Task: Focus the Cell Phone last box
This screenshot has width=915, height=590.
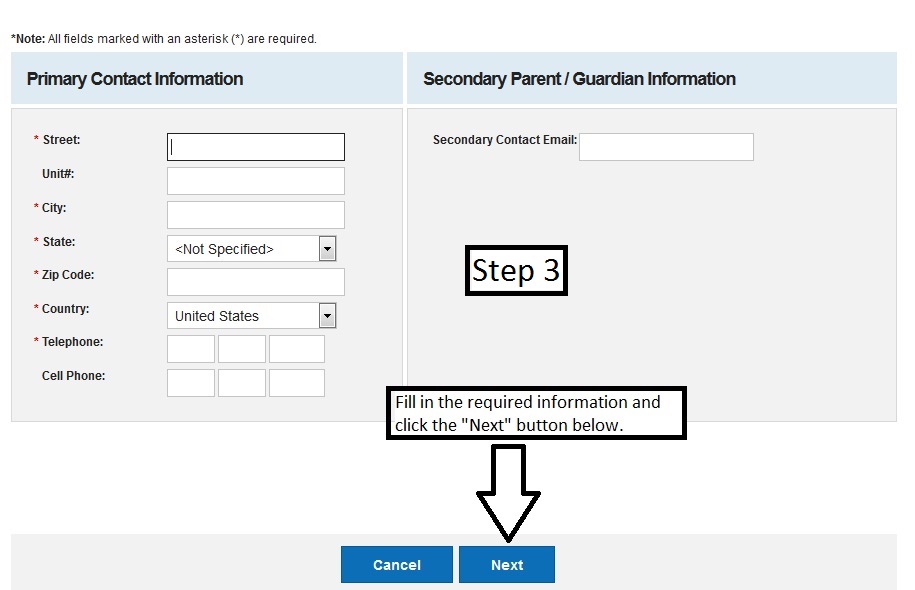Action: pyautogui.click(x=296, y=383)
